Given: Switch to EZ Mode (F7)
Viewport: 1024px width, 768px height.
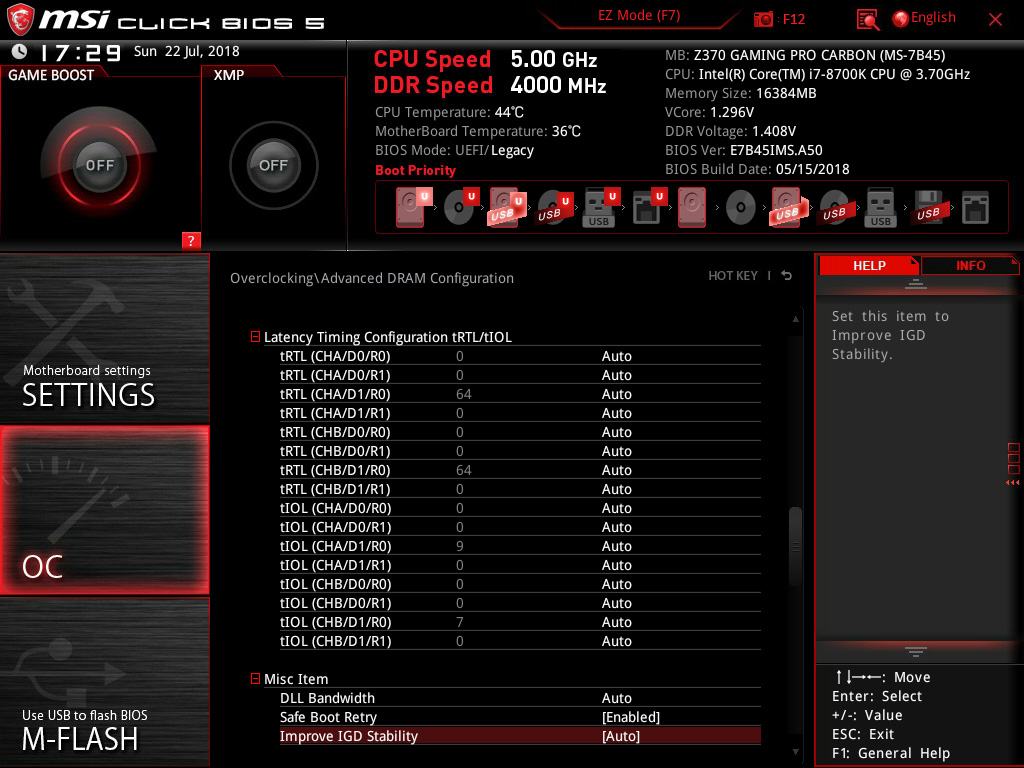Looking at the screenshot, I should (x=639, y=15).
